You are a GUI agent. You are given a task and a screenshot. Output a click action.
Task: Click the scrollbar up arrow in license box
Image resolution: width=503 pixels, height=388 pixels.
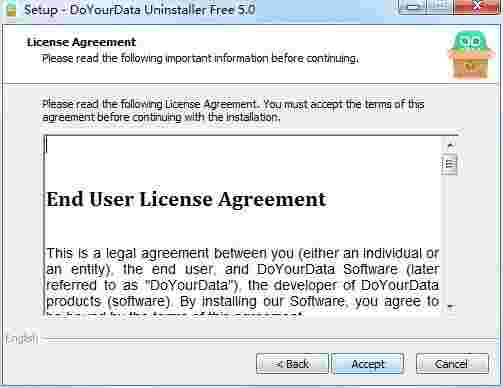tap(450, 145)
